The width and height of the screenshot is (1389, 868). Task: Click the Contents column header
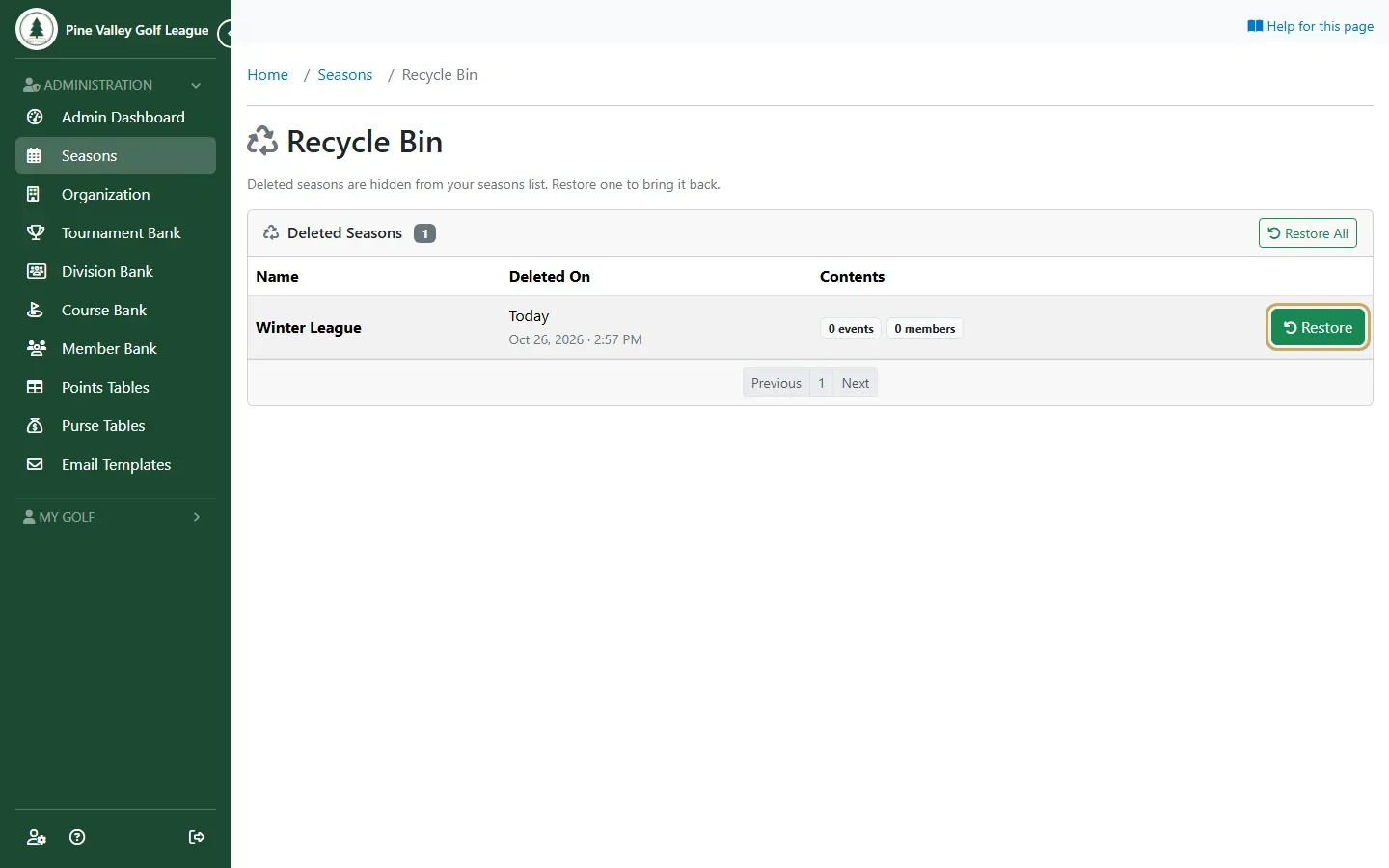(x=852, y=276)
